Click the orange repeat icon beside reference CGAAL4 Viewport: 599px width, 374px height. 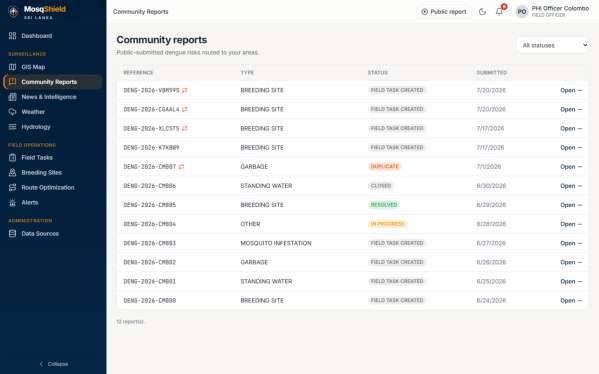tap(185, 109)
